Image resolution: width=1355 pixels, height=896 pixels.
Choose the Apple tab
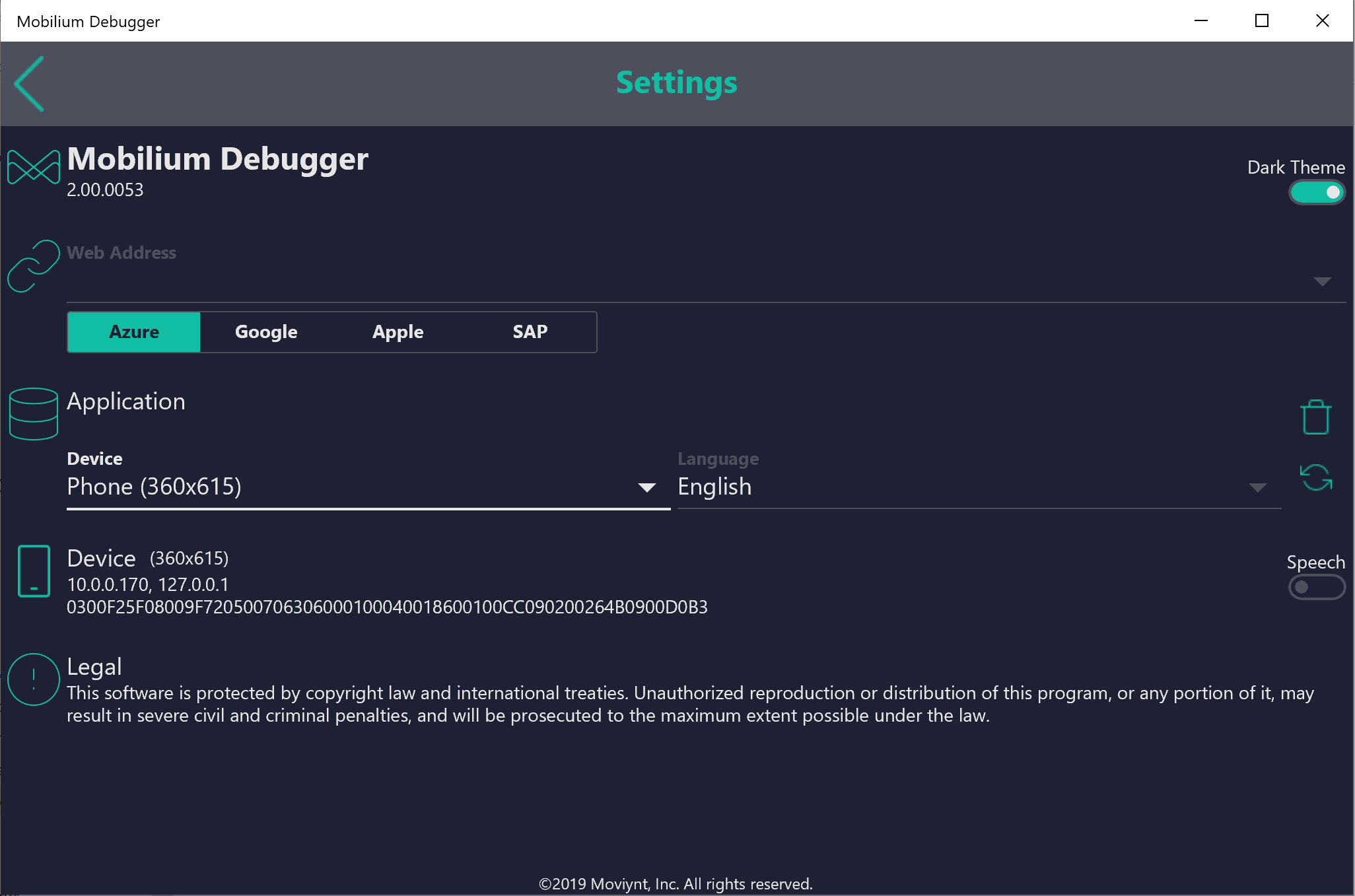pyautogui.click(x=398, y=332)
